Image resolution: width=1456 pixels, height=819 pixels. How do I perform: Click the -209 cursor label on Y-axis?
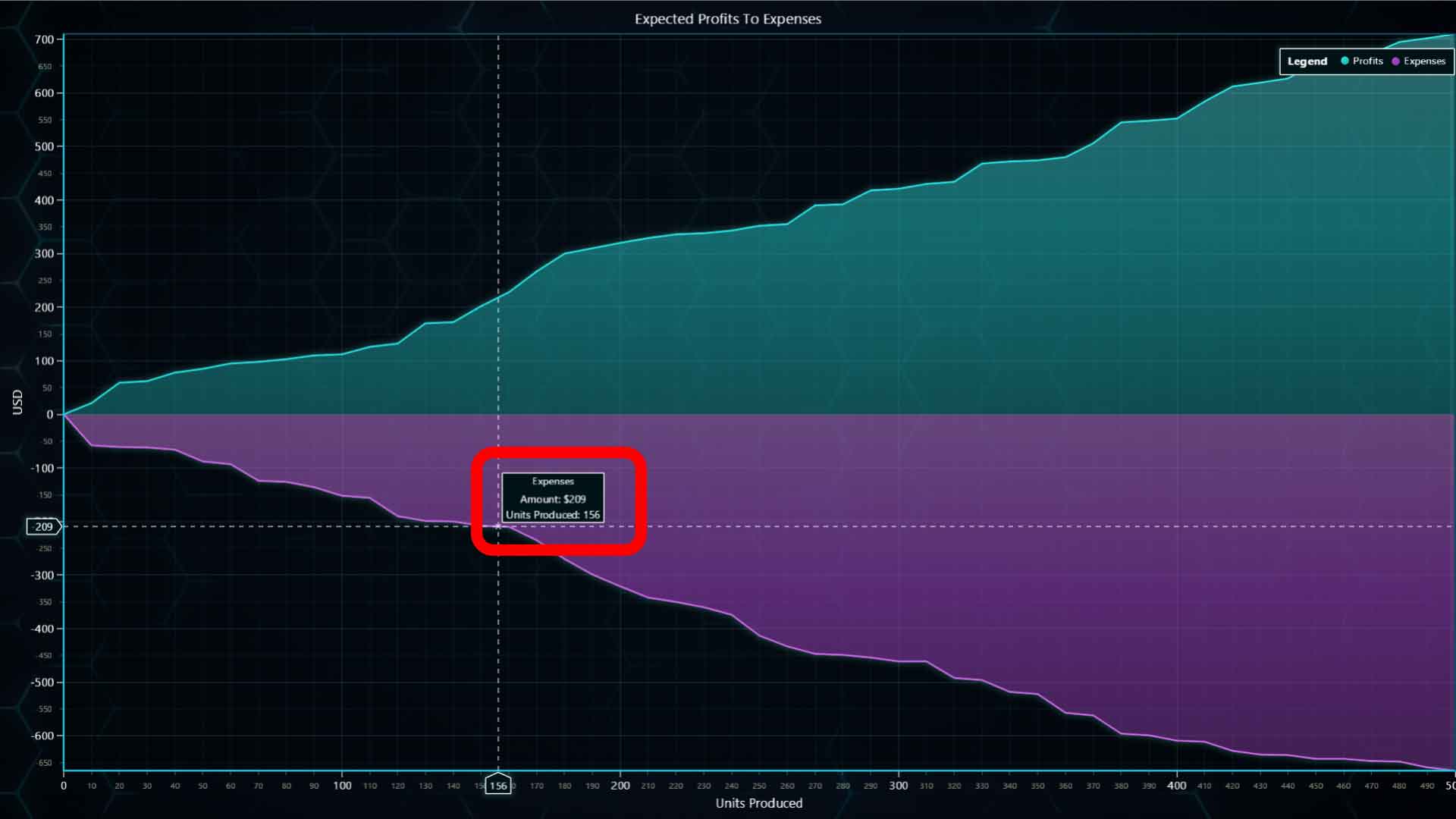[43, 526]
